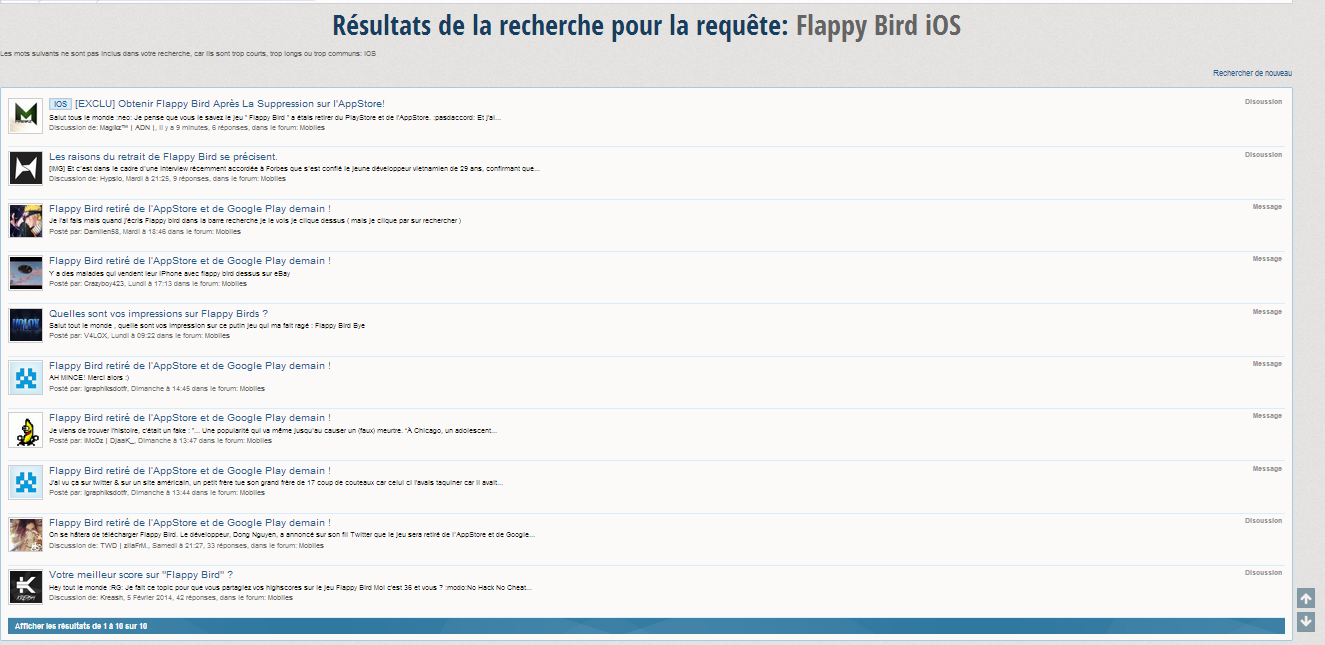The image size is (1325, 645).
Task: Click 'Mobiles' forum link in Hypsio's row
Action: pos(273,179)
